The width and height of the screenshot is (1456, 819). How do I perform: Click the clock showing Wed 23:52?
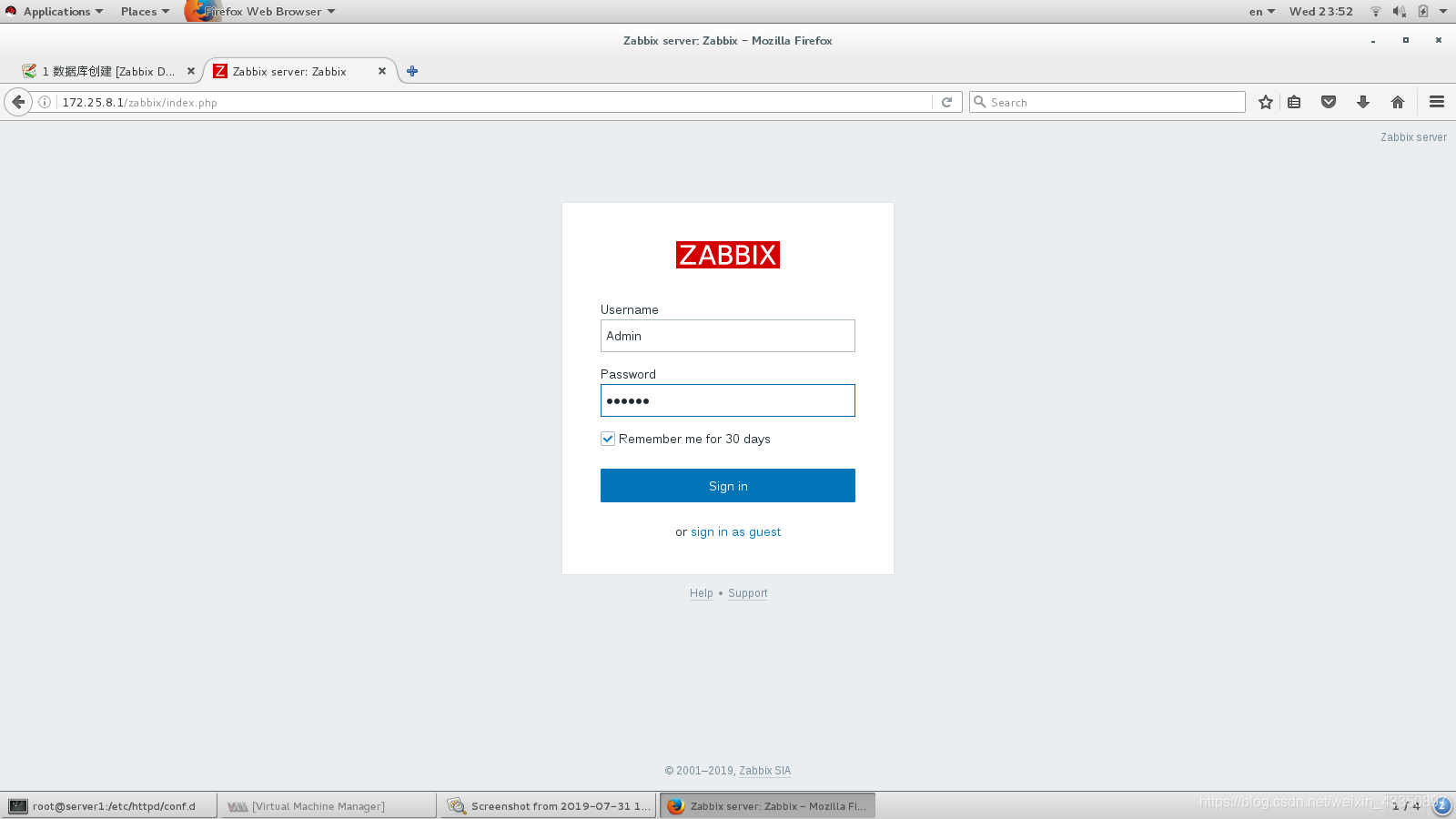pos(1320,12)
